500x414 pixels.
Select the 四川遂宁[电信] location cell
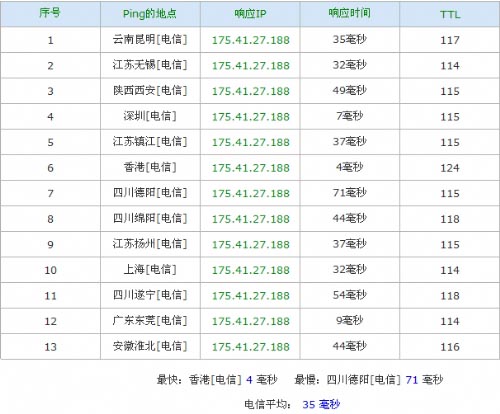coord(150,295)
